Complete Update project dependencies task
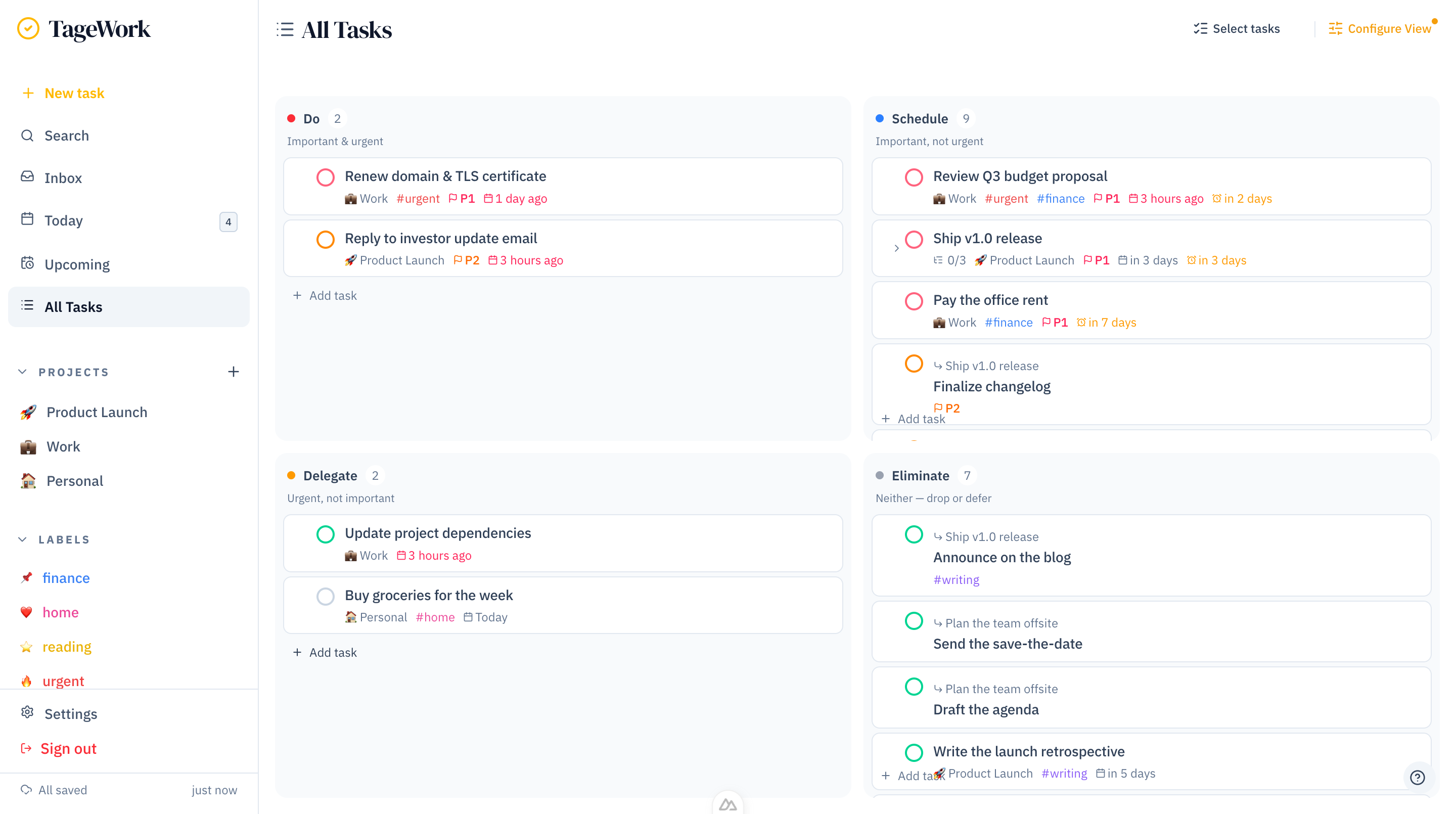1456x814 pixels. 326,534
